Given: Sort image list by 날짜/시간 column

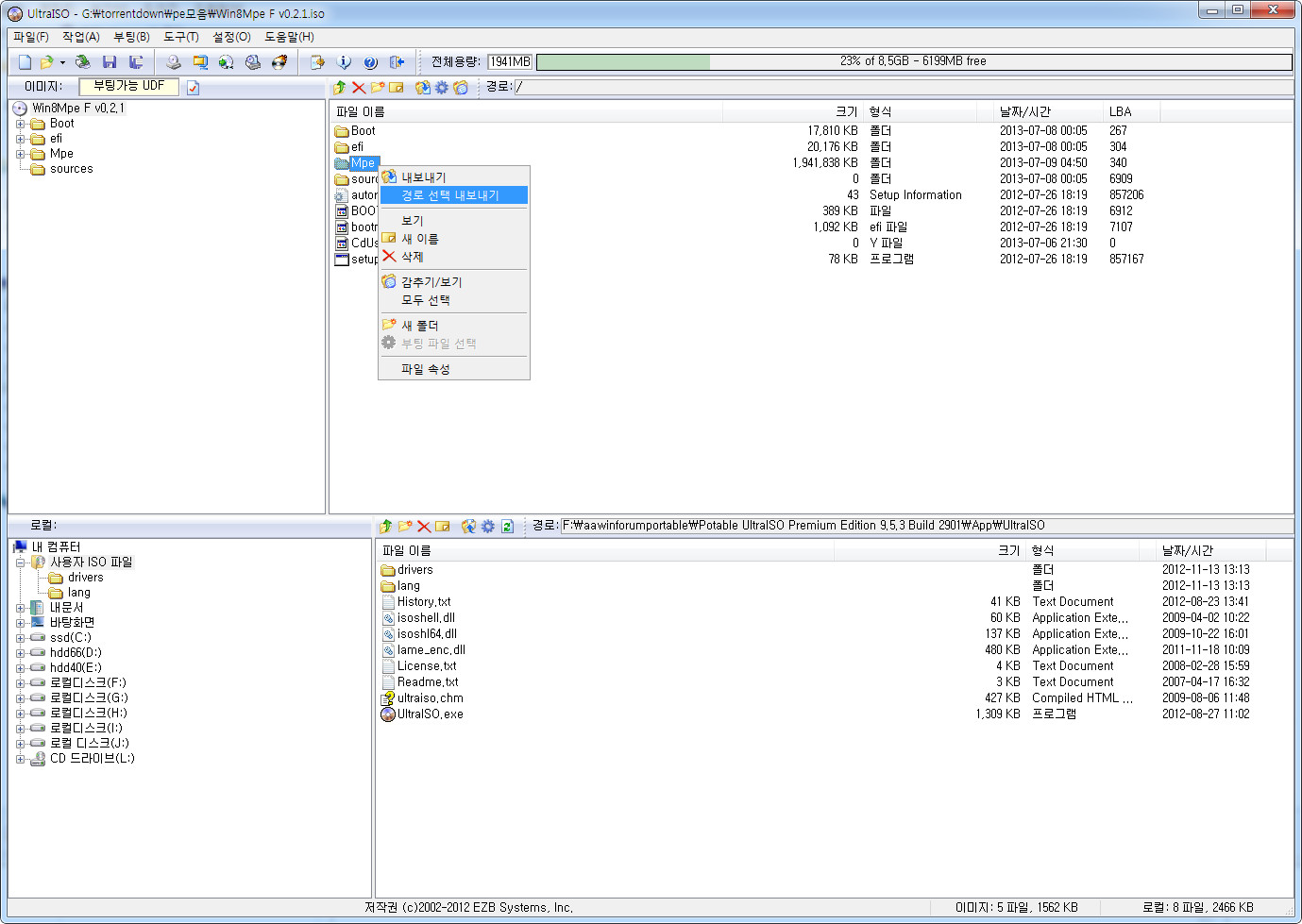Looking at the screenshot, I should (1048, 111).
